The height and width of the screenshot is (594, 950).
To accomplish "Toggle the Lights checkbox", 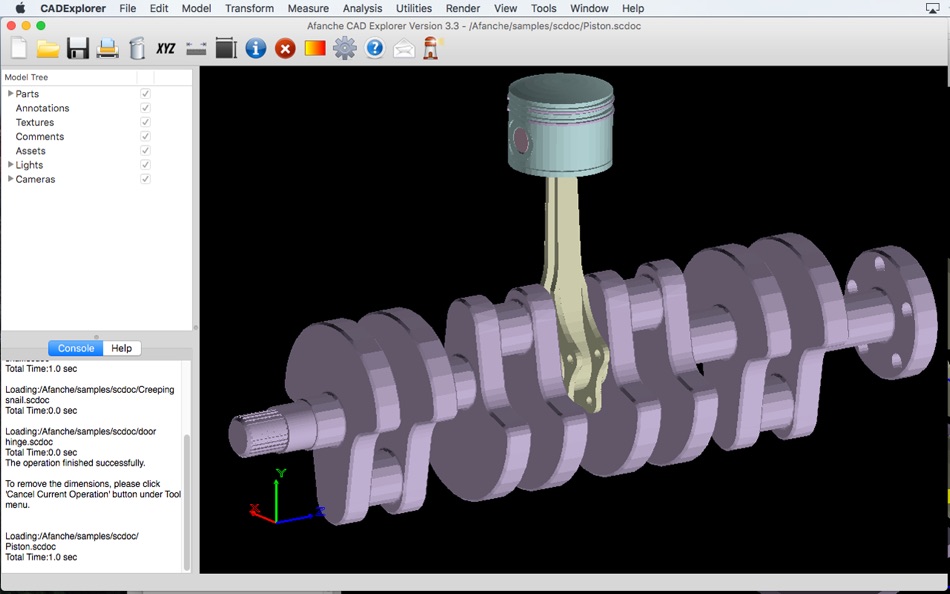I will [145, 164].
